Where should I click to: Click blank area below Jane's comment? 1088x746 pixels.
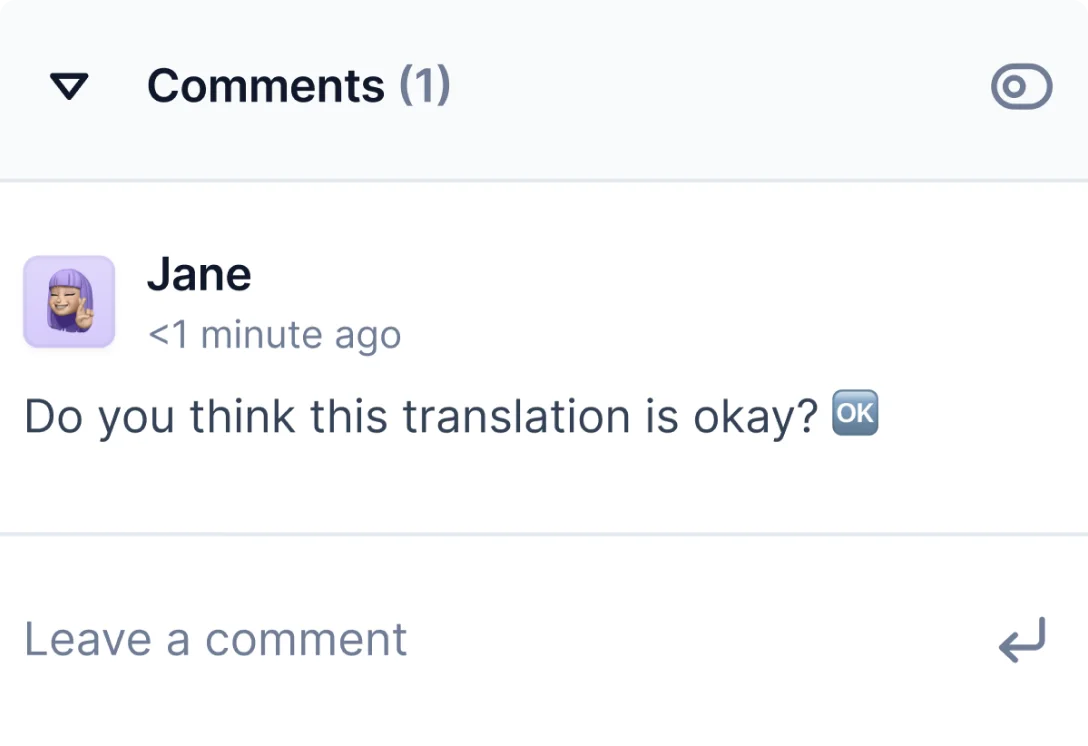[540, 490]
